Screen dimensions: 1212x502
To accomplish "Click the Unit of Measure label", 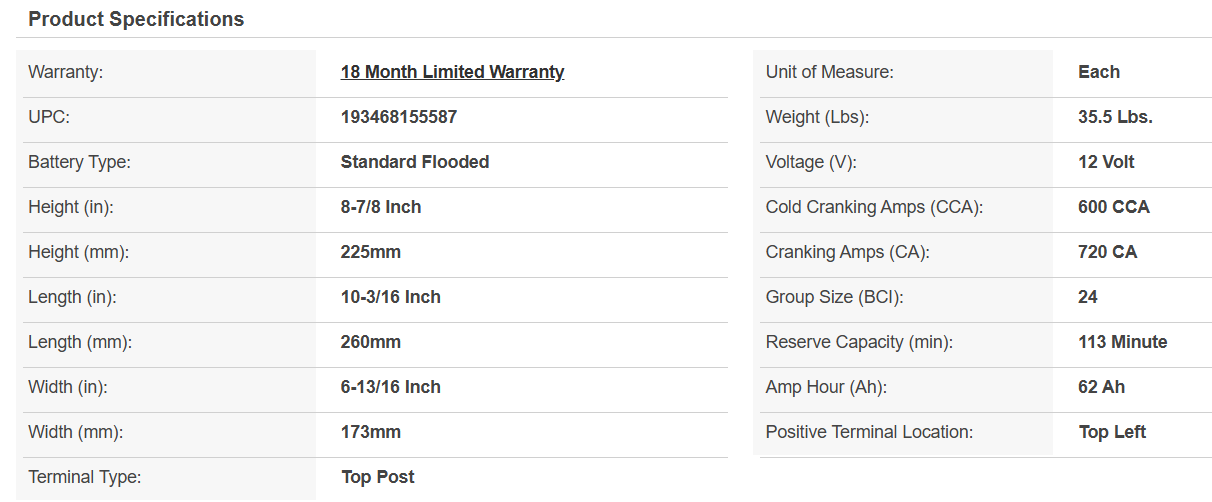I will point(829,72).
